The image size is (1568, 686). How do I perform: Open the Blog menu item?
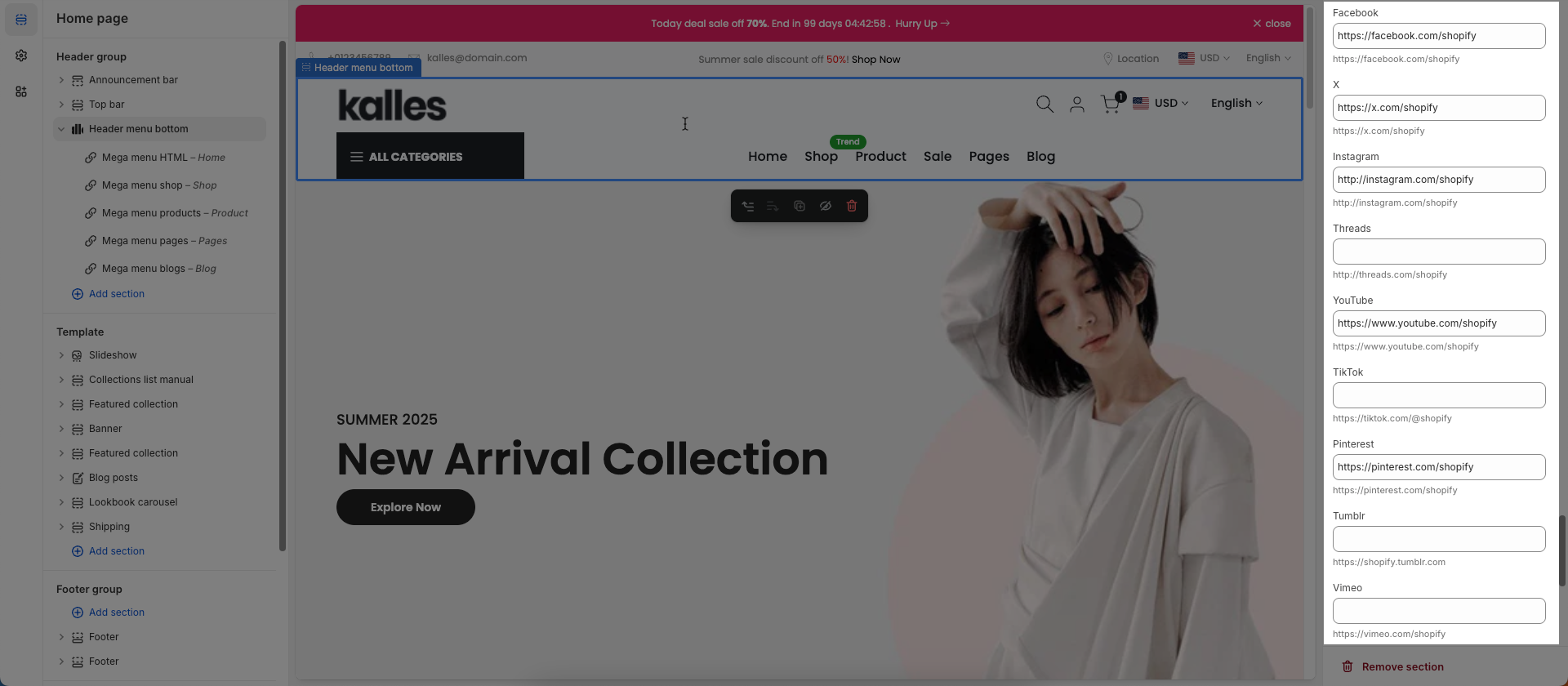(1040, 157)
